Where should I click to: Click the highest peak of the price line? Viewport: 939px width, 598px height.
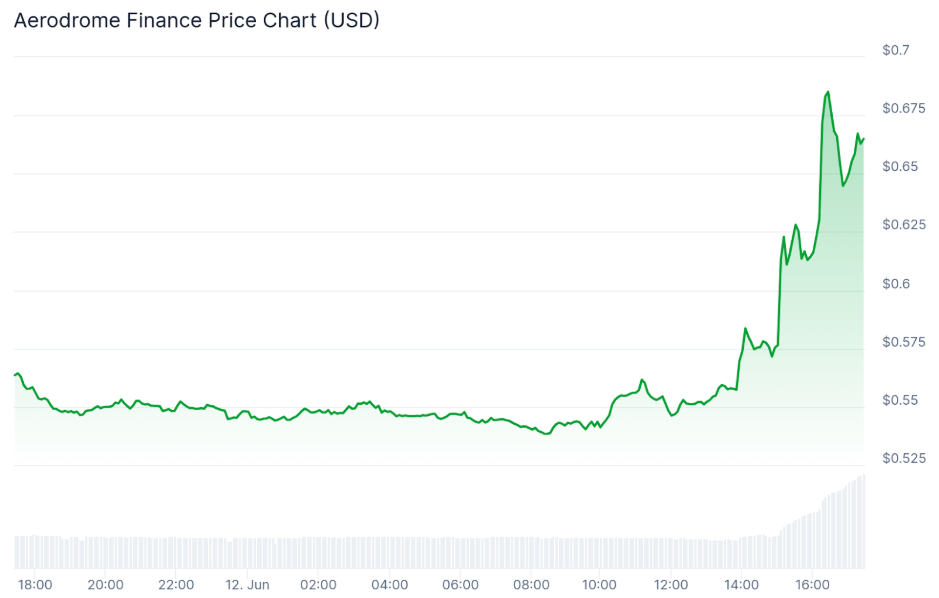click(827, 92)
